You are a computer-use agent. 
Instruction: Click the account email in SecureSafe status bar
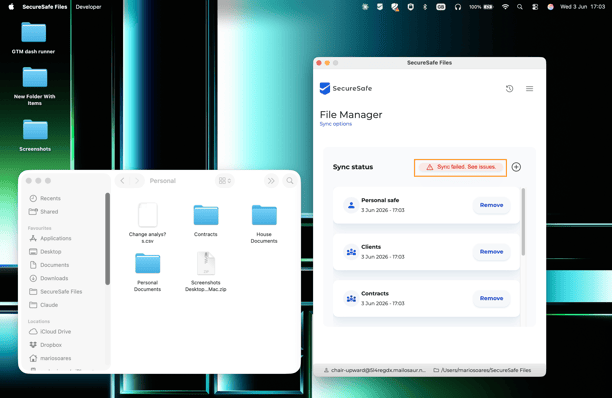(378, 370)
